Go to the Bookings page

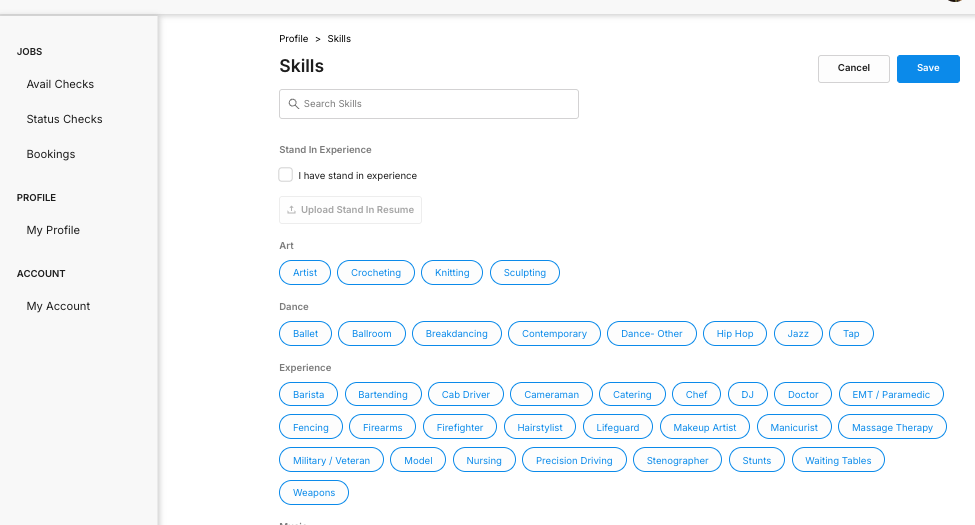(51, 154)
